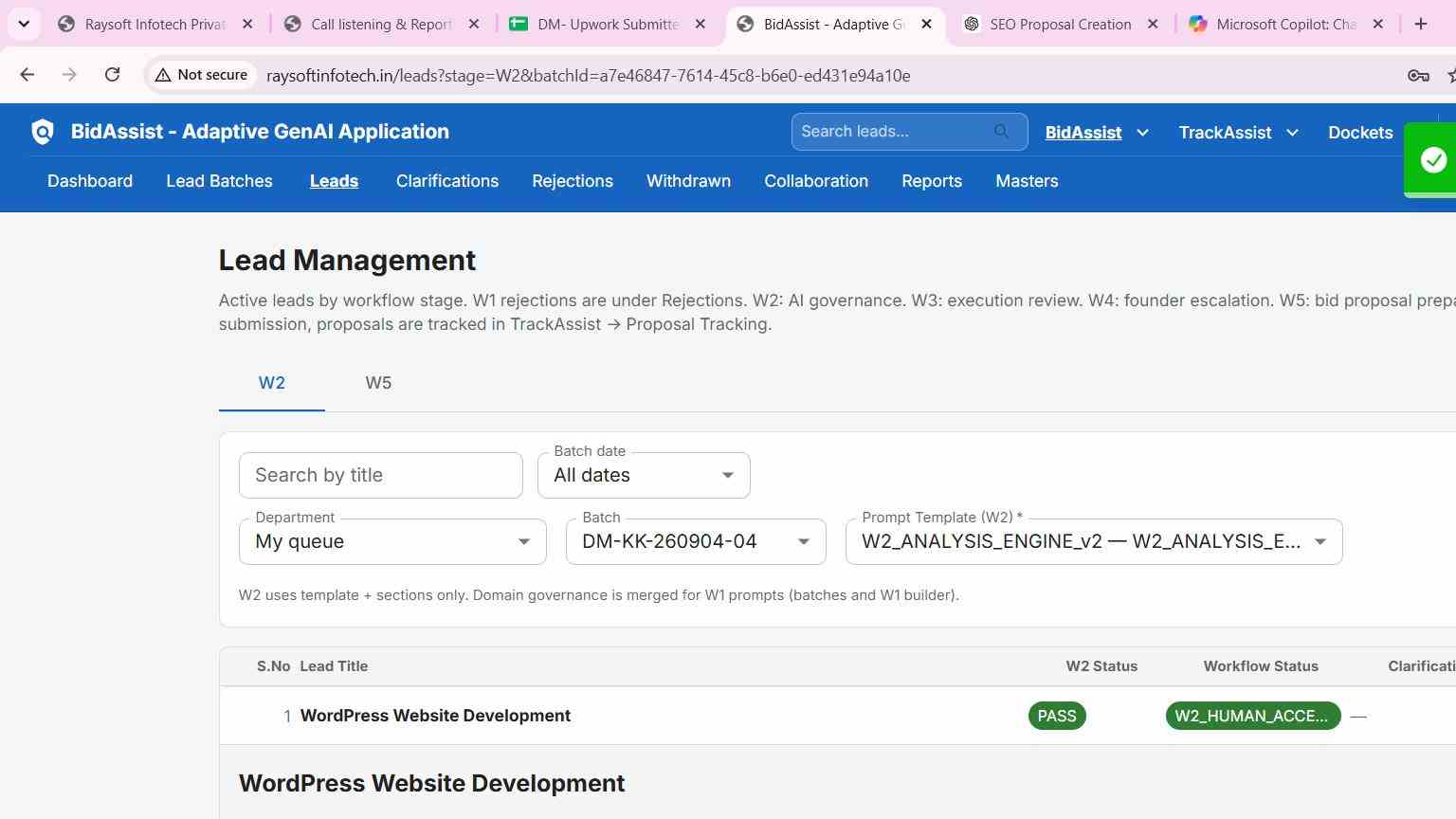
Task: Click the search magnifier icon in Search leads
Action: (1002, 132)
